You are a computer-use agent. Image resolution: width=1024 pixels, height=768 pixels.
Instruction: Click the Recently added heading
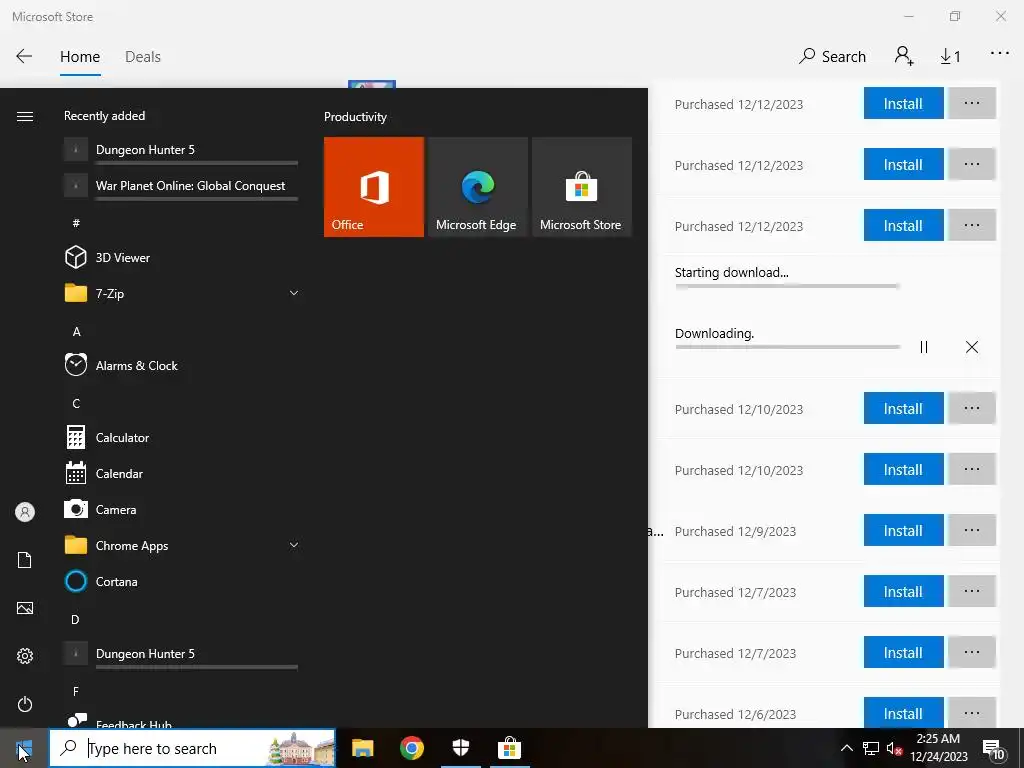coord(104,116)
